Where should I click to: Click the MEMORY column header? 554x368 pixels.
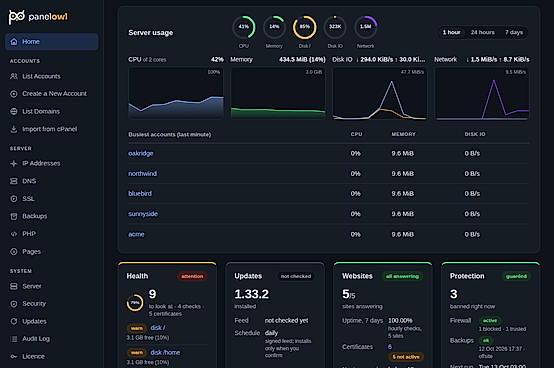point(403,134)
